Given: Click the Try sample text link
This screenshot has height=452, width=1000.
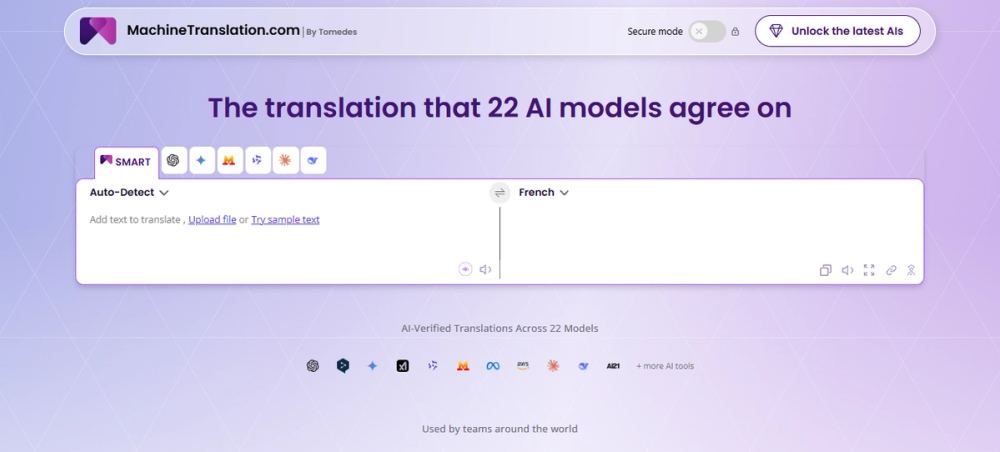Looking at the screenshot, I should click(x=285, y=219).
